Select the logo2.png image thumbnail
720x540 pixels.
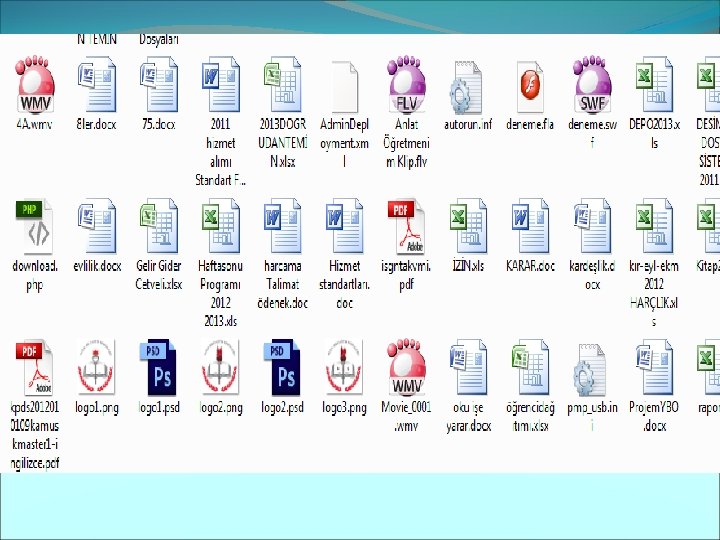[x=220, y=367]
